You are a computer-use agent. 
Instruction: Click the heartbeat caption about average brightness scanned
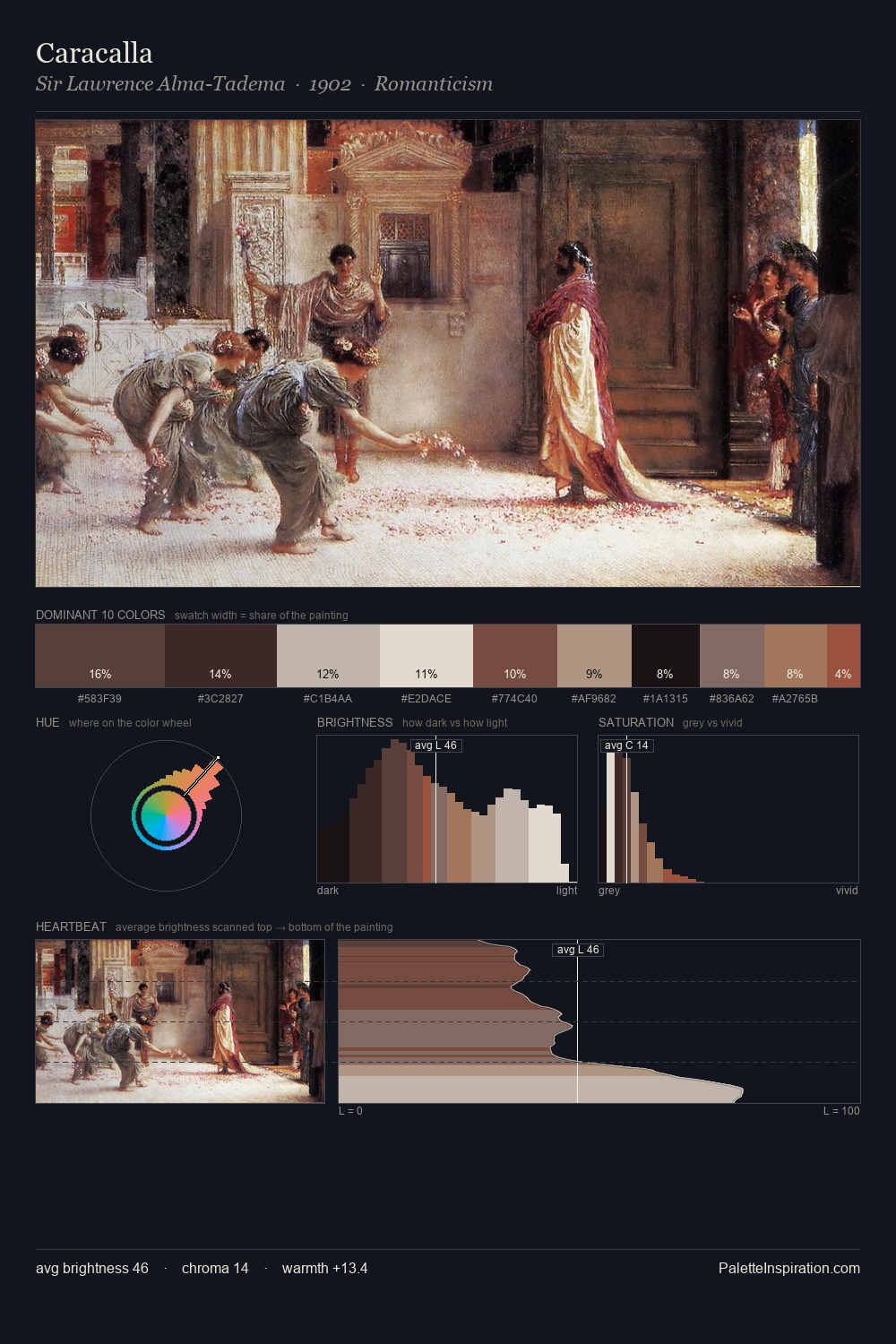coord(254,927)
